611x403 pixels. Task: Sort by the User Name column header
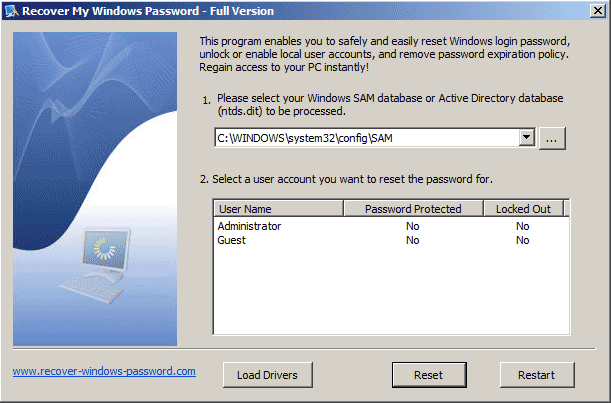(x=277, y=209)
